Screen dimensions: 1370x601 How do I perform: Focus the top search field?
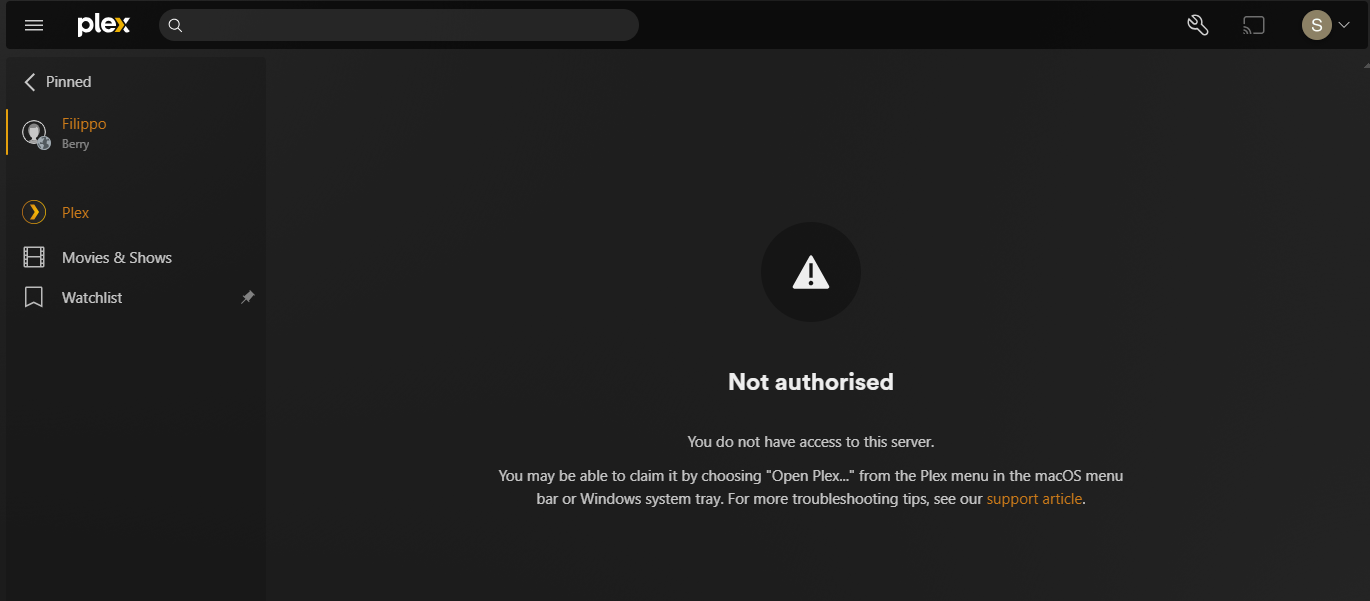[x=398, y=25]
